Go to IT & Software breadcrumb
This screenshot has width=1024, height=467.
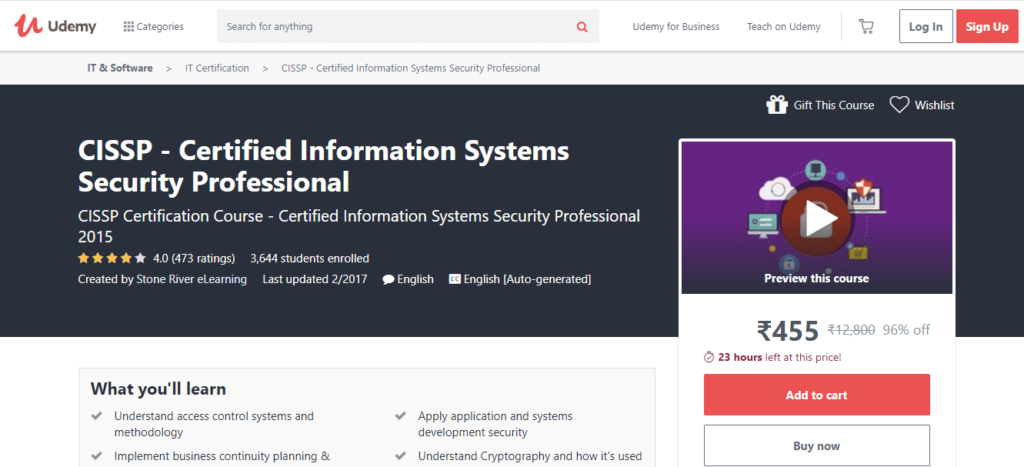click(x=120, y=68)
